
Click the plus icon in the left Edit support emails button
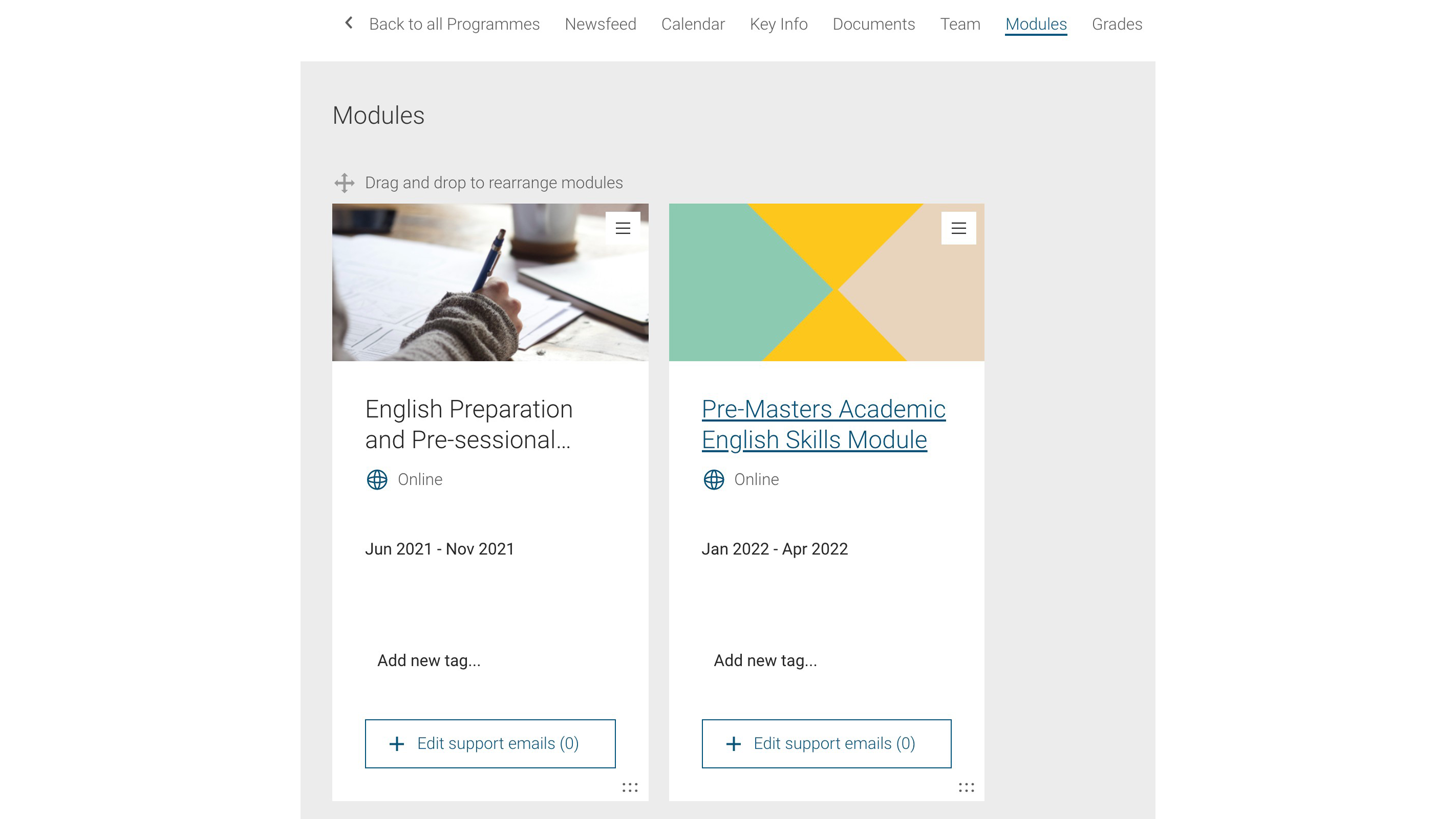(397, 743)
